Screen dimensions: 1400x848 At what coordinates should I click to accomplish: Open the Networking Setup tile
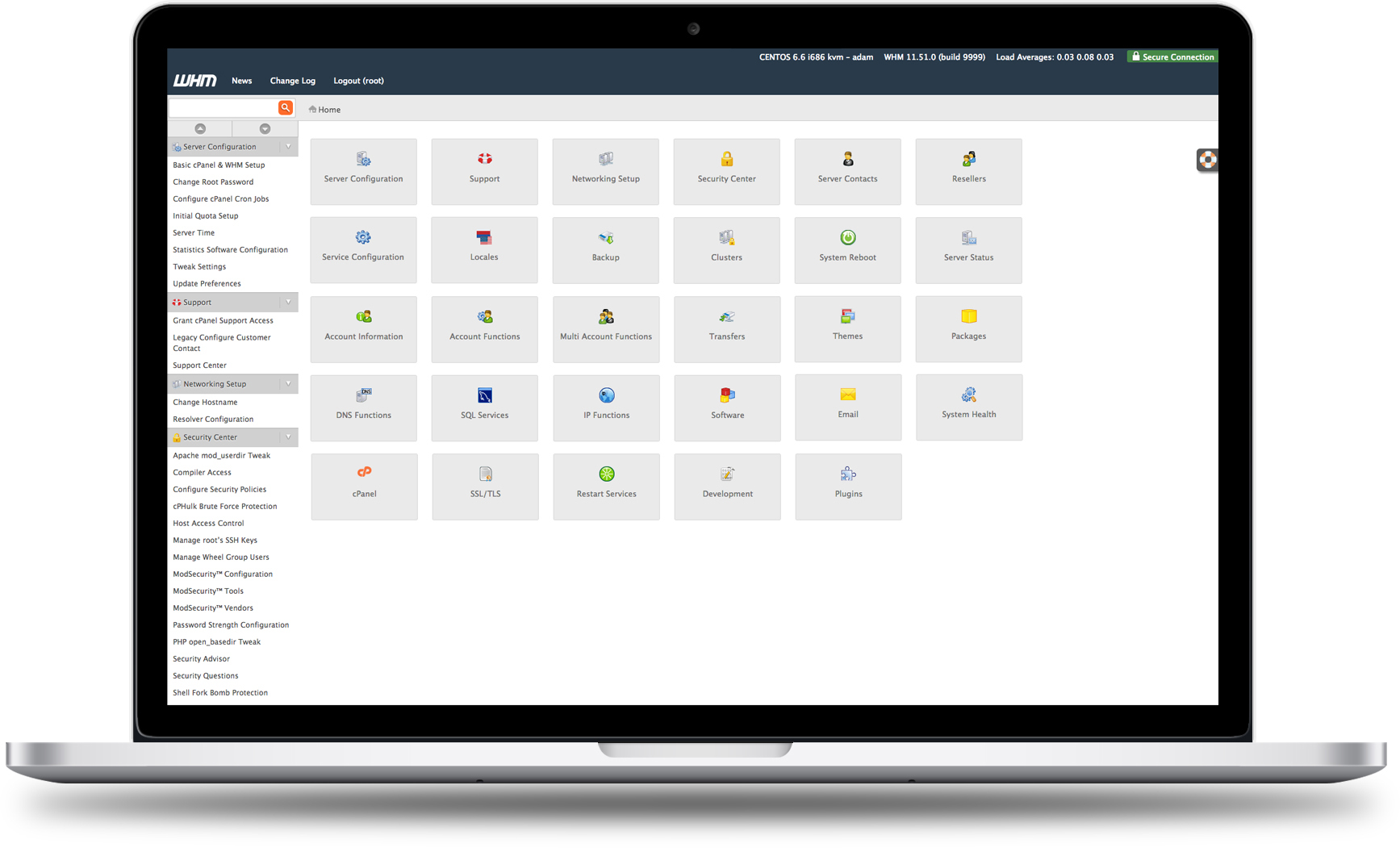pyautogui.click(x=605, y=171)
